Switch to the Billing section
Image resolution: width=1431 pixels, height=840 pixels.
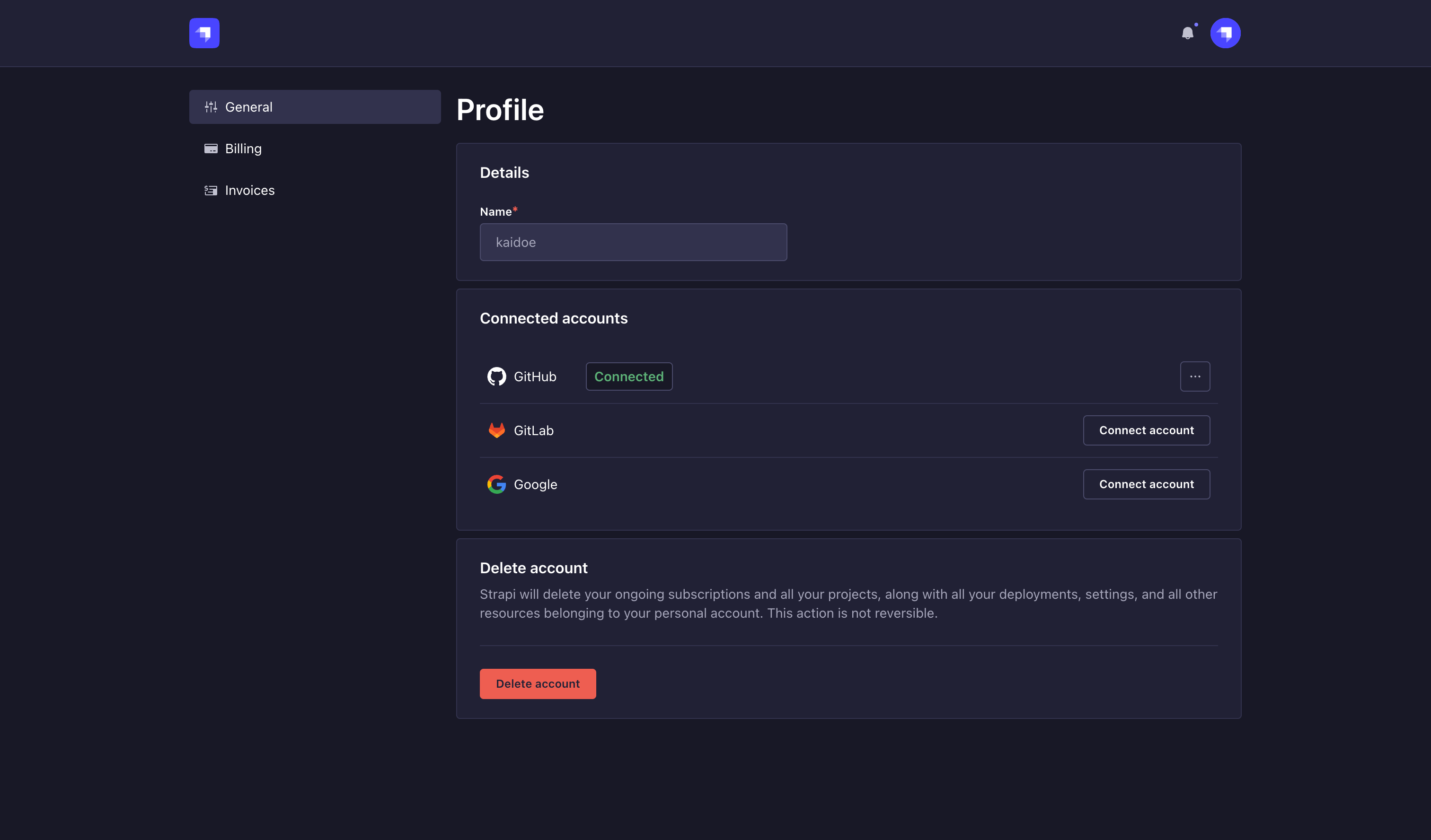pos(243,148)
